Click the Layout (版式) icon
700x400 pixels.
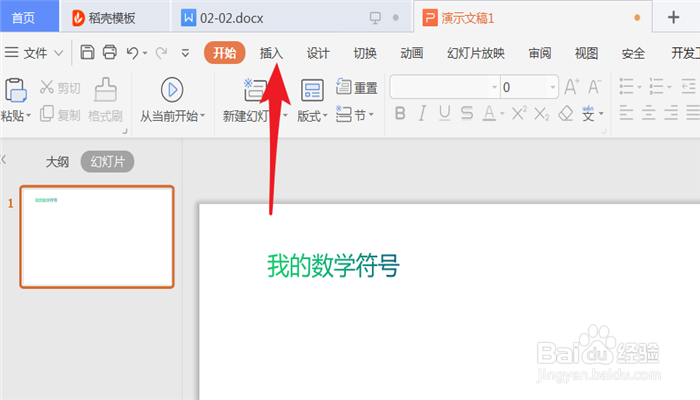312,90
